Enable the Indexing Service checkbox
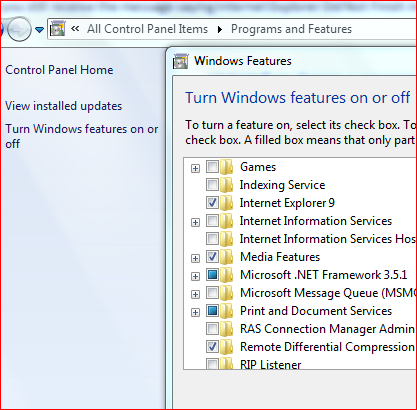 click(x=212, y=184)
